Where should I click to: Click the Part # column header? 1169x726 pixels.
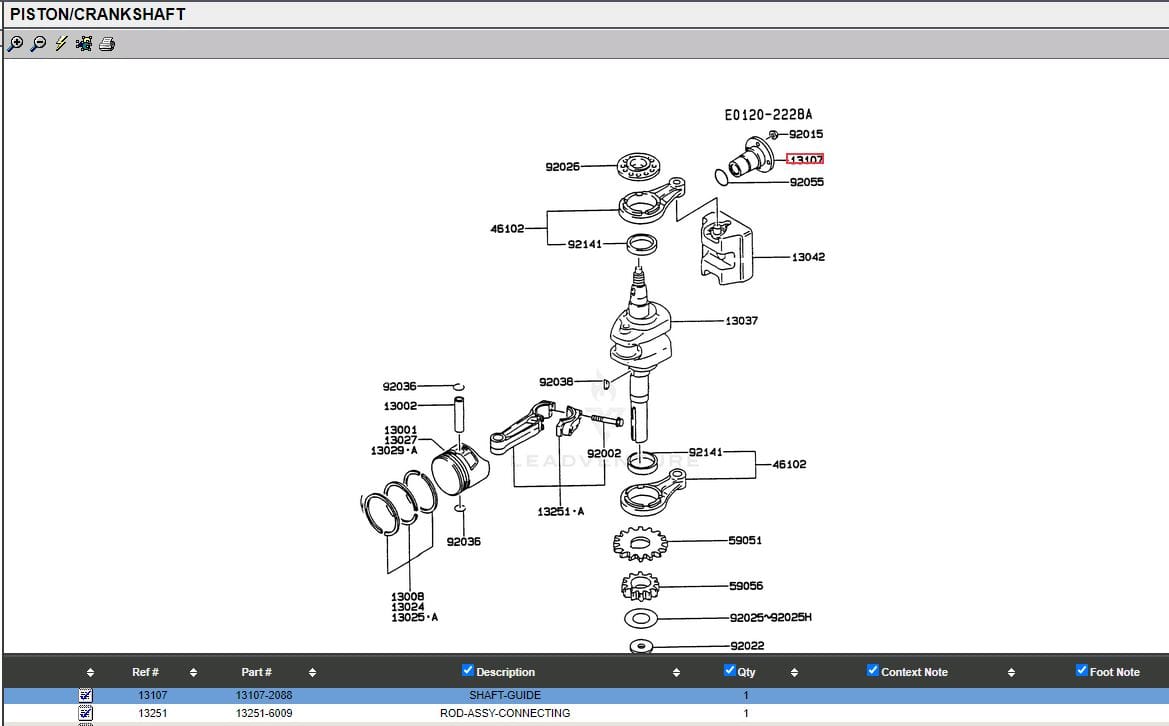256,672
